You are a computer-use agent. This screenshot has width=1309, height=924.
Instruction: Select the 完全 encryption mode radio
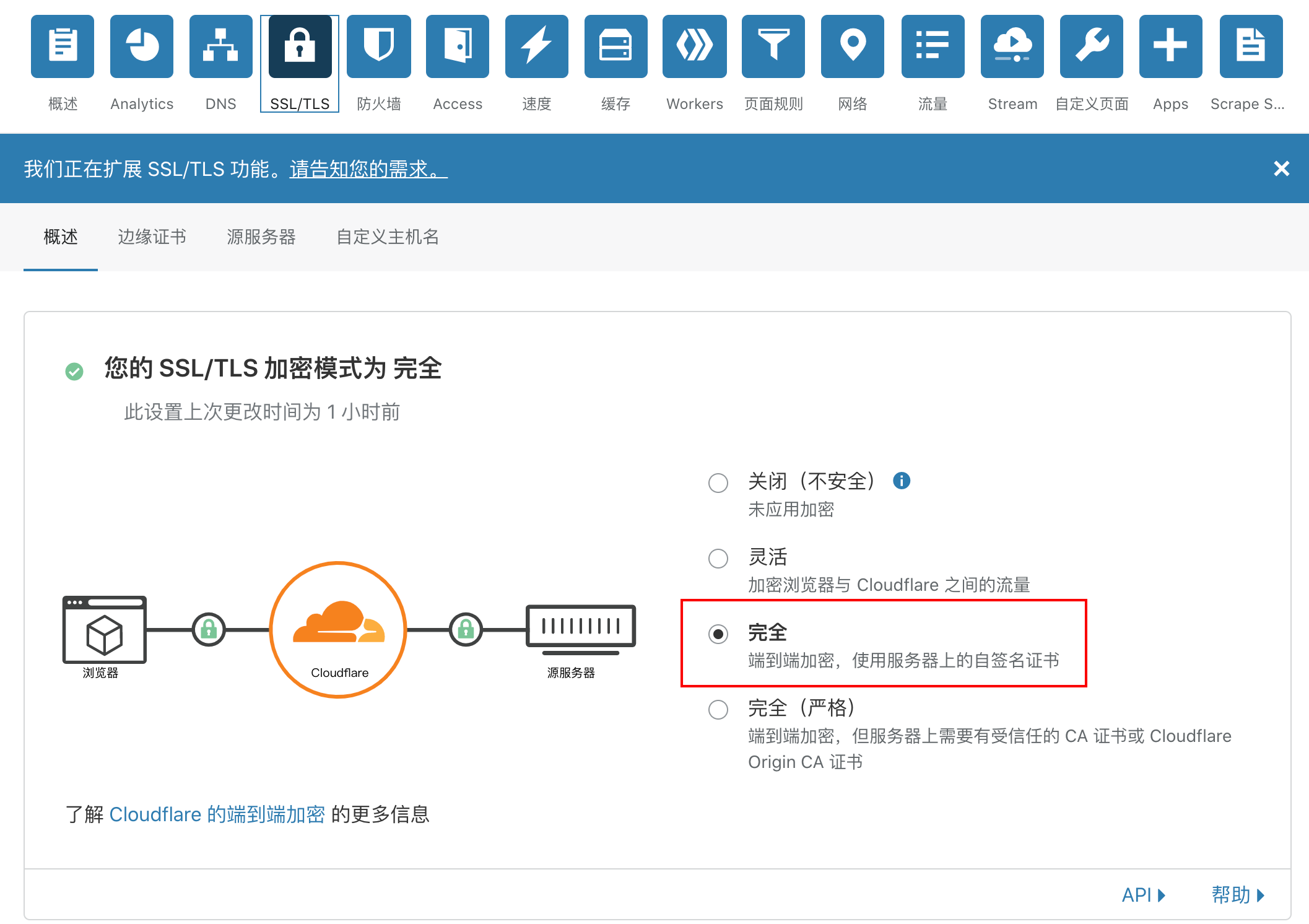pos(718,634)
